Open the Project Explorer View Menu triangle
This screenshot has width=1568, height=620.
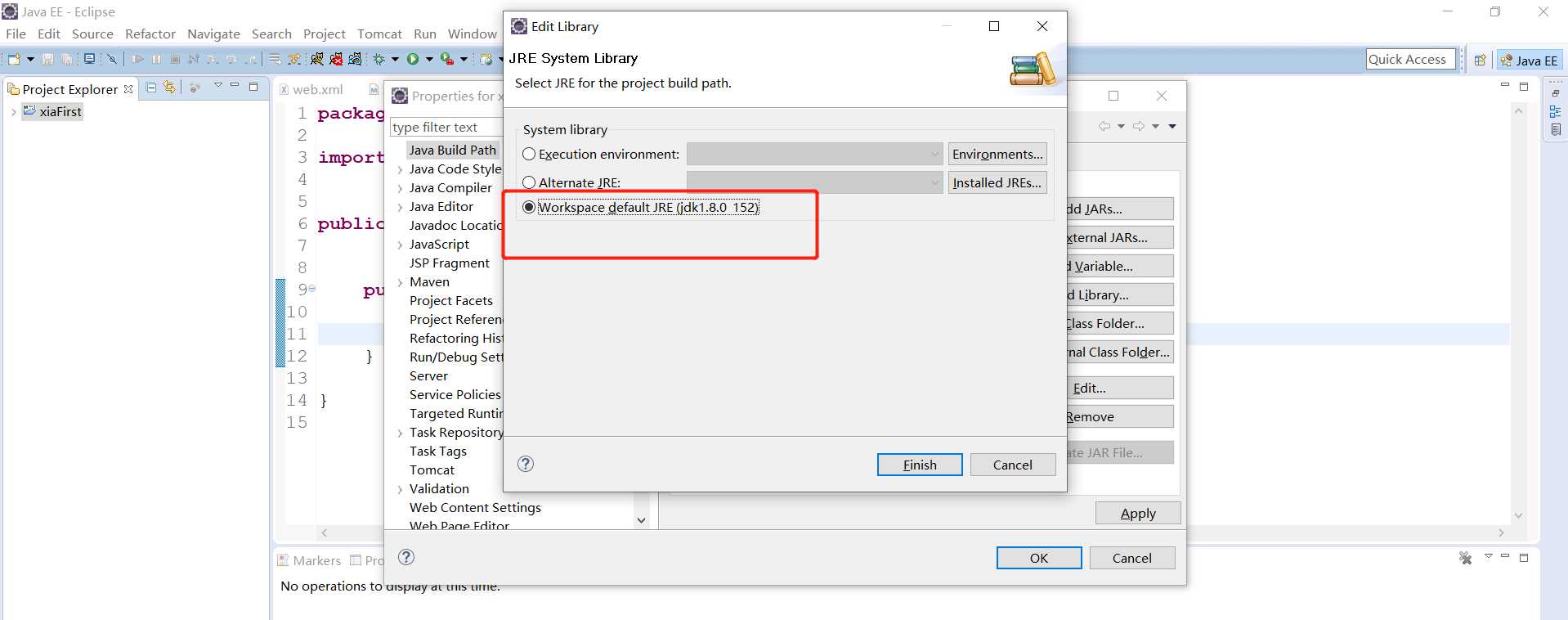point(218,84)
